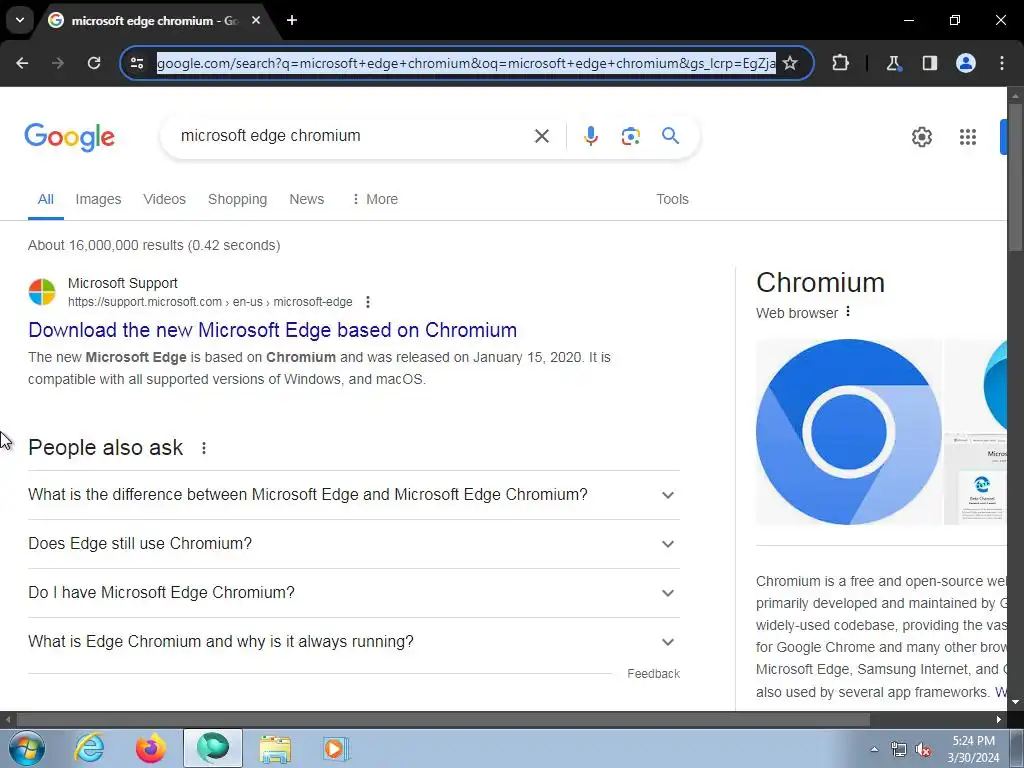
Task: Open Windows Media Player on taskbar
Action: [337, 748]
